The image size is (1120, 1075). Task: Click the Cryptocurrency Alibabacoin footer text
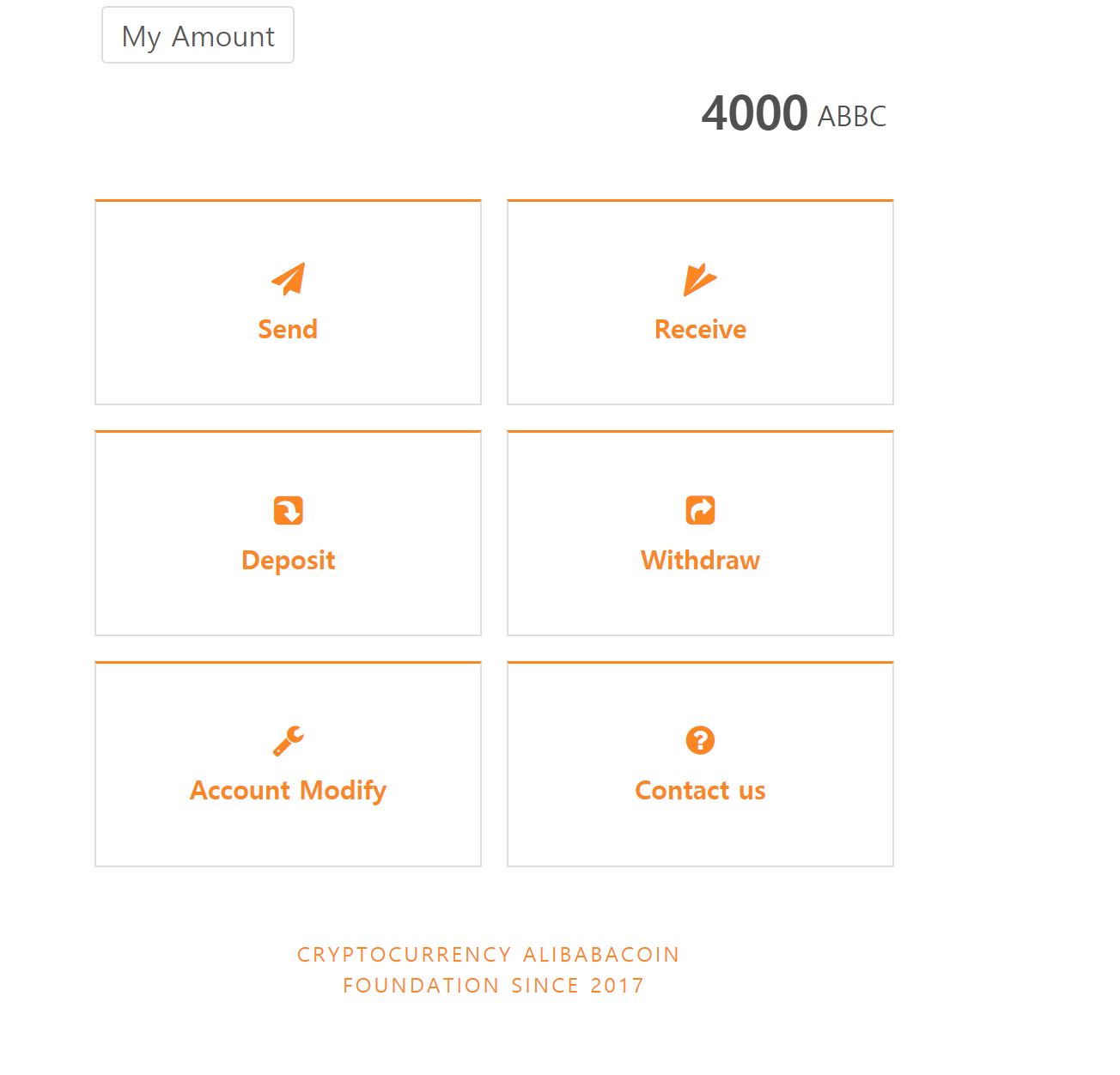488,954
